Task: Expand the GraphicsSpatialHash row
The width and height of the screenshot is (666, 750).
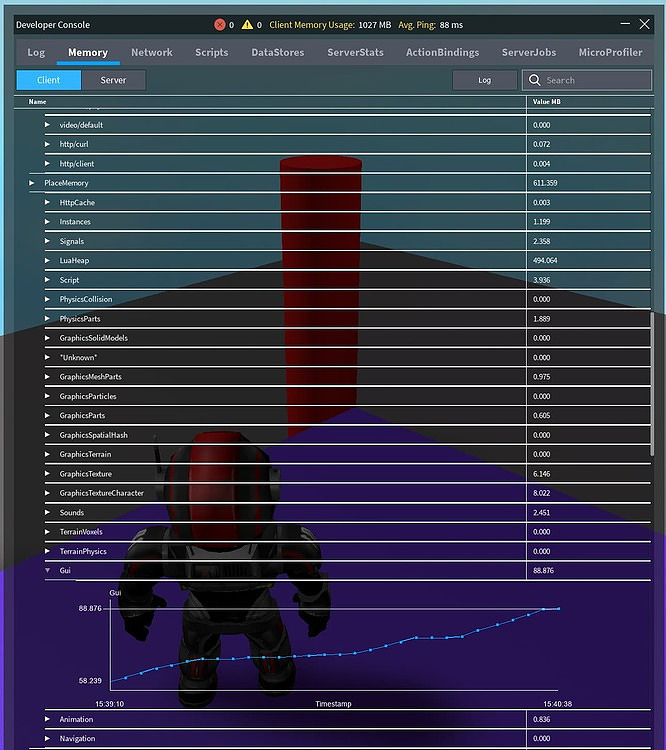Action: pos(47,435)
